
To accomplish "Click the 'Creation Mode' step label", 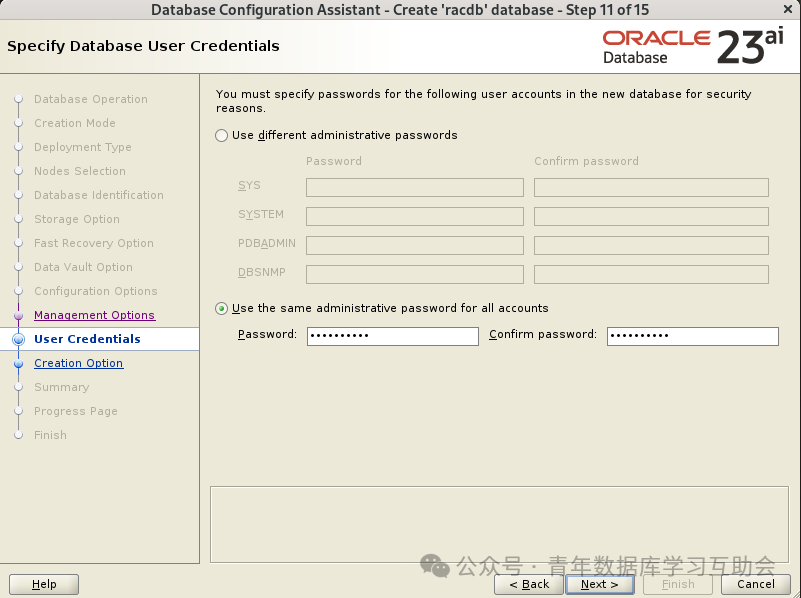I will tap(75, 123).
